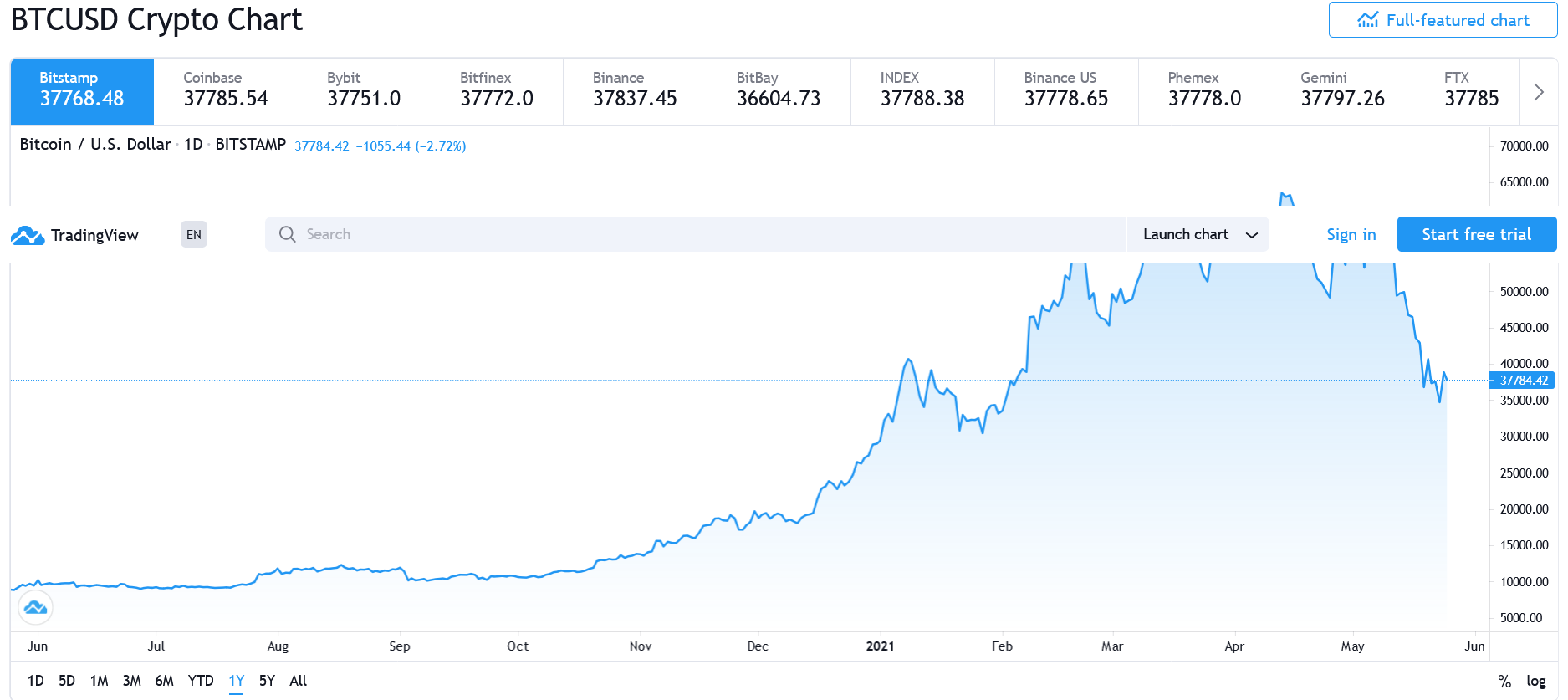Toggle log scale mode
Image resolution: width=1568 pixels, height=700 pixels.
tap(1536, 681)
